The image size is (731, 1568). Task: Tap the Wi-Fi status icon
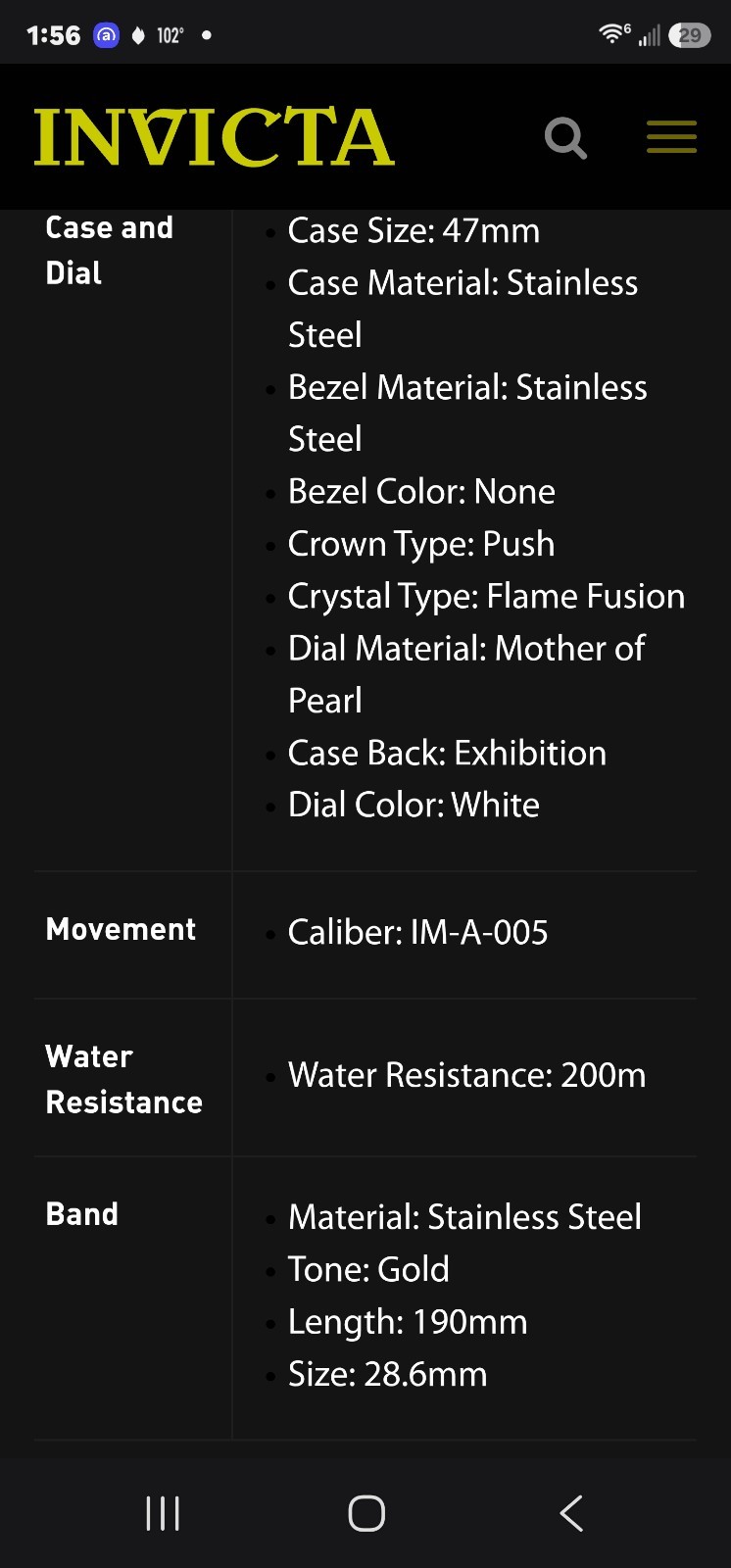(x=613, y=34)
